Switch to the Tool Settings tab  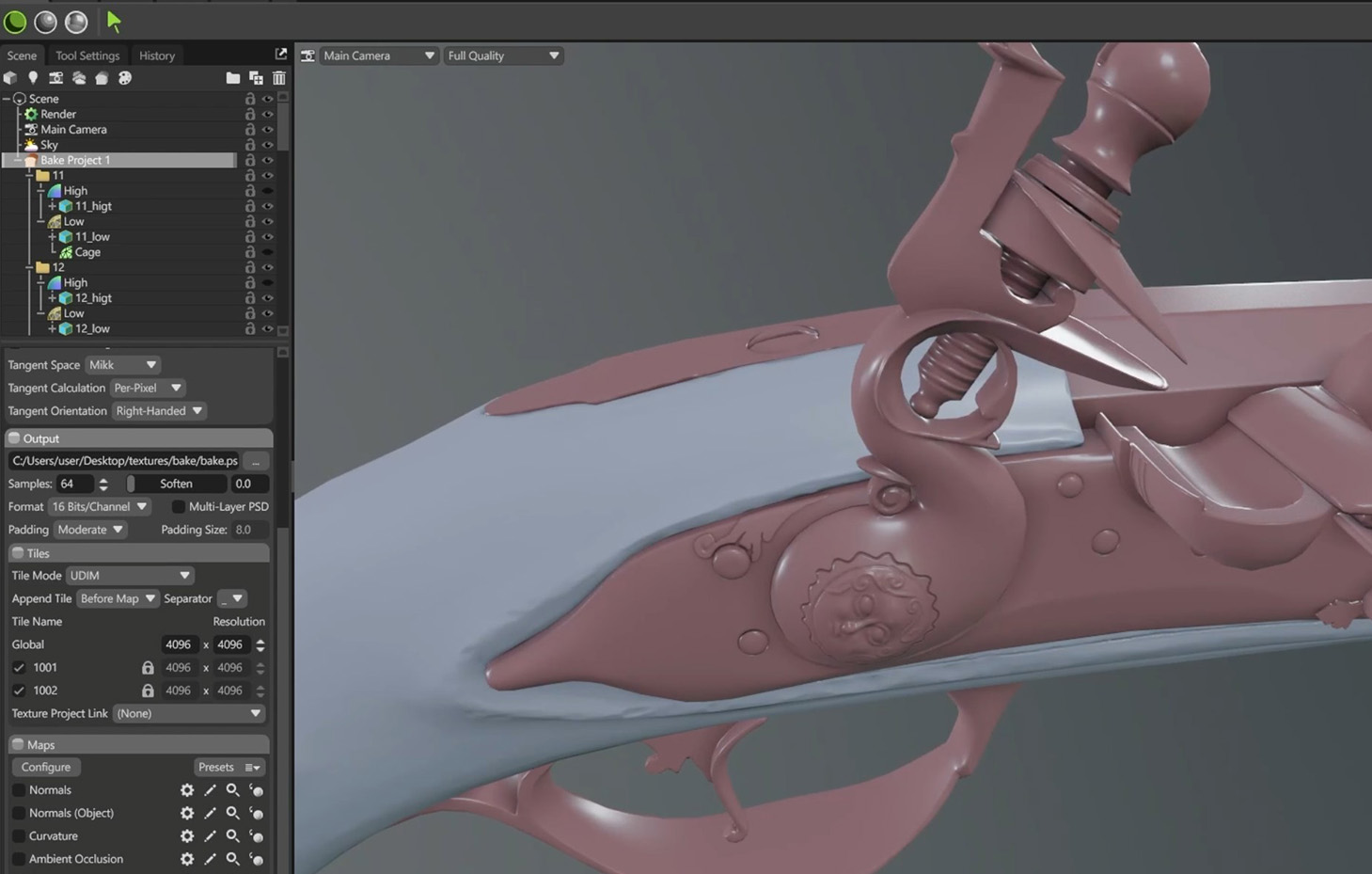pos(87,56)
